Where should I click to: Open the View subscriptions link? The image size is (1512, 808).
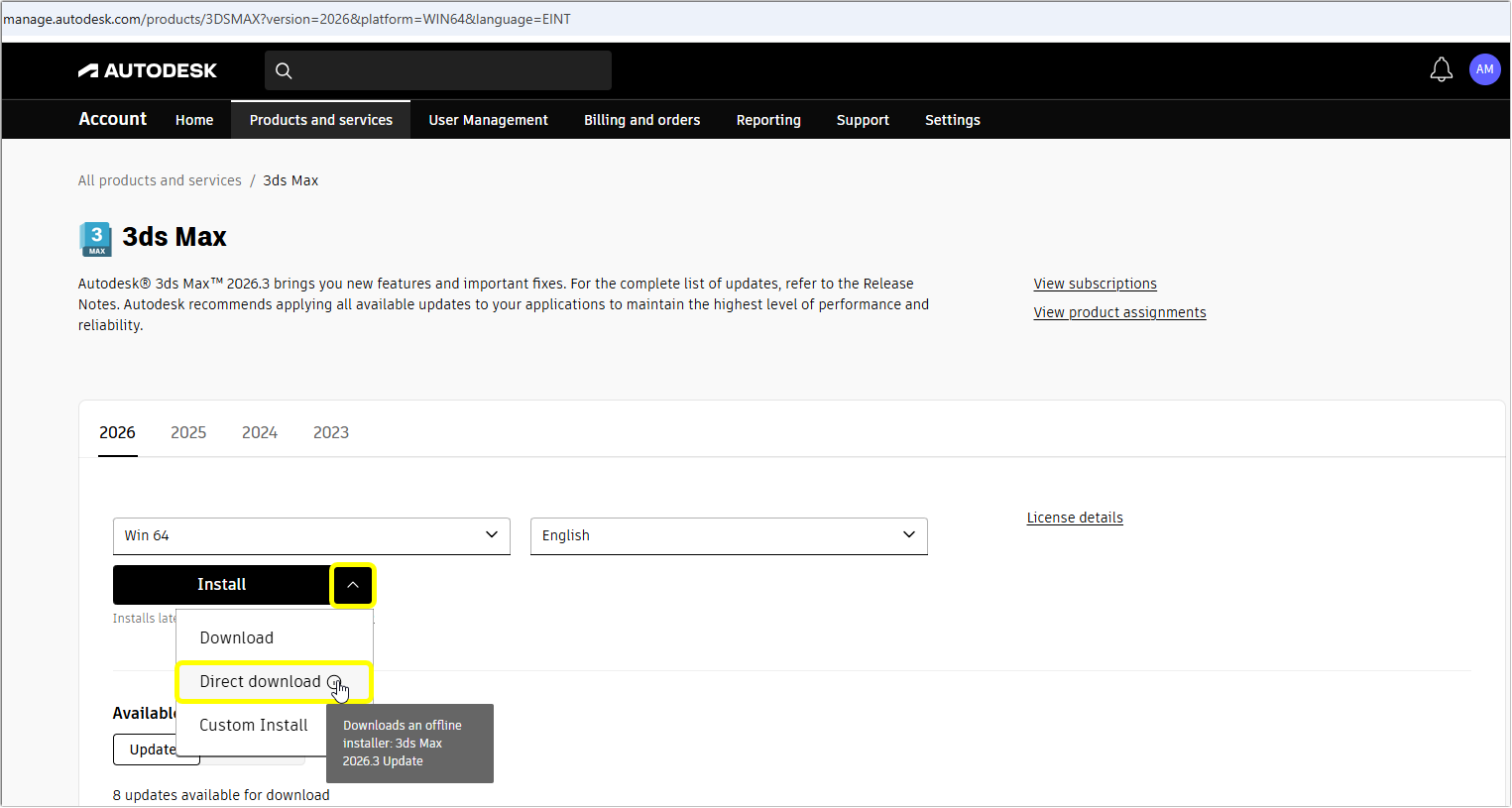click(1095, 284)
